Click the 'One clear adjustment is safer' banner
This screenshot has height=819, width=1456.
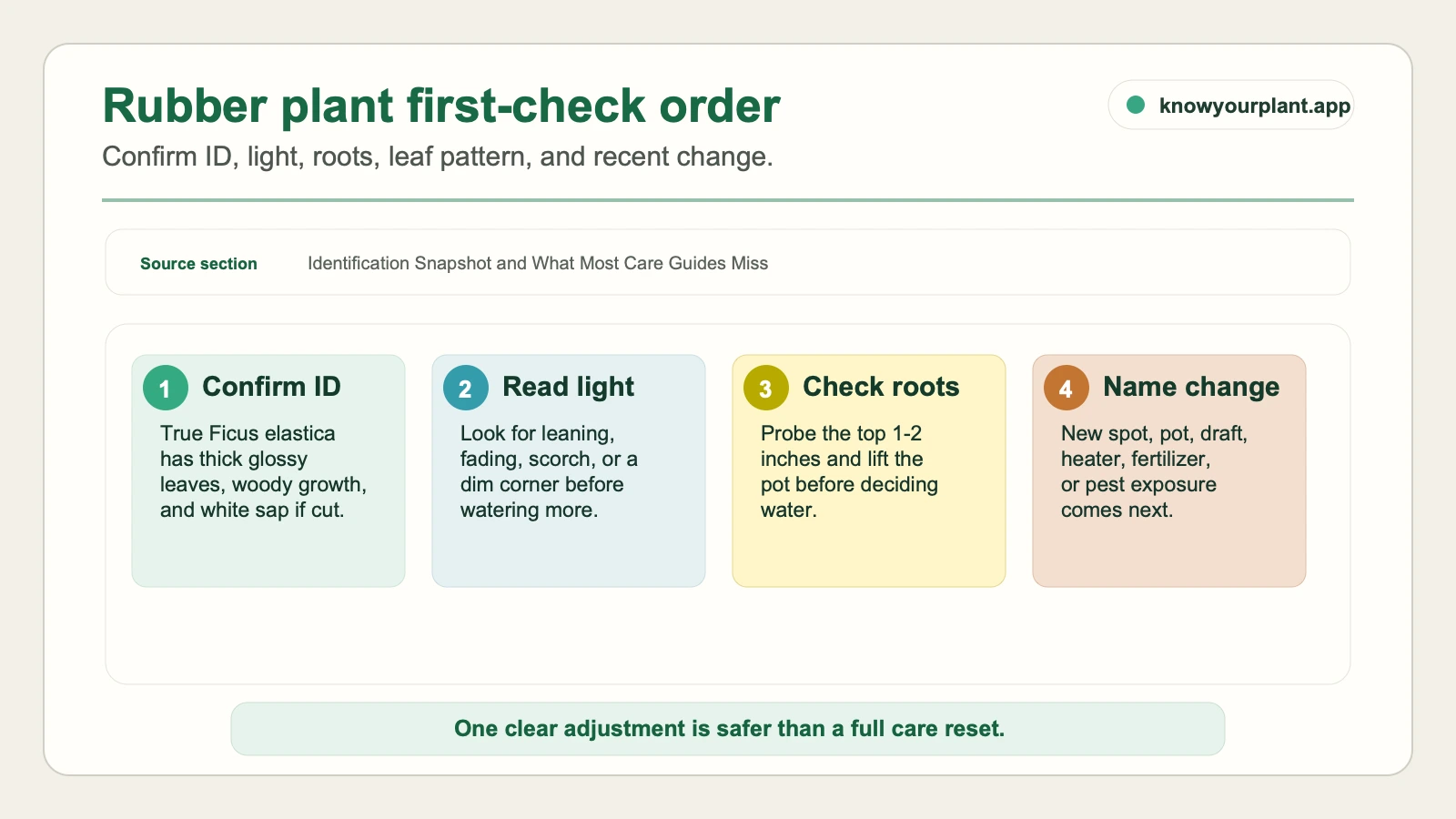click(x=728, y=729)
